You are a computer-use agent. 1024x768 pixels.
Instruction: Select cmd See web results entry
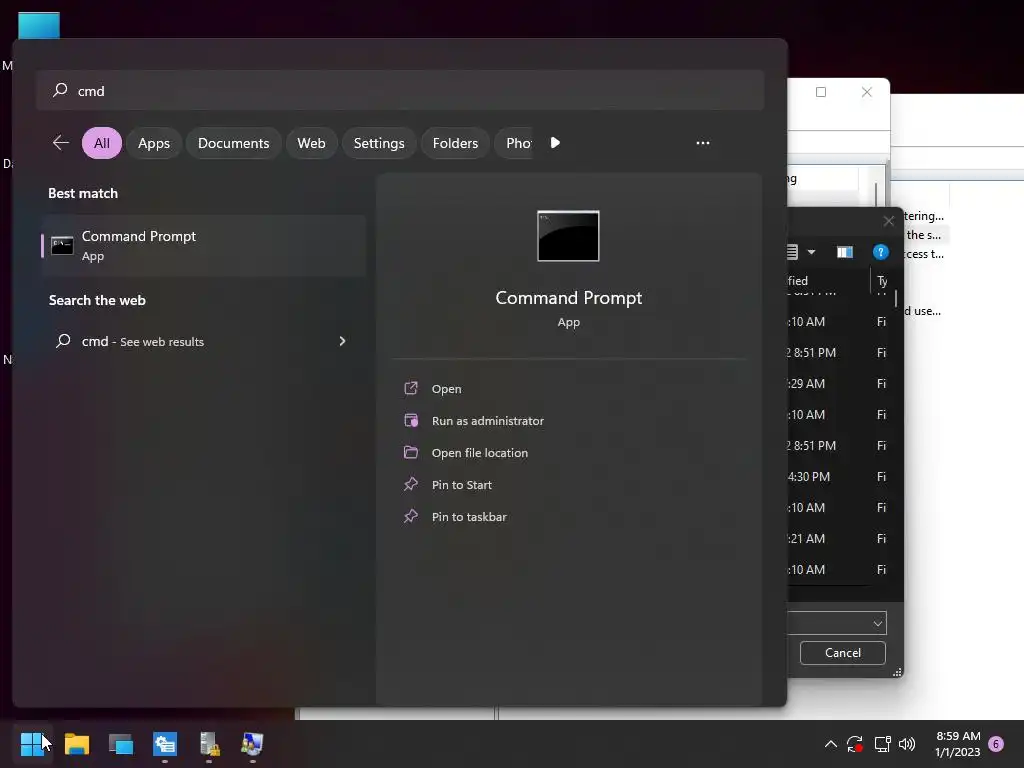(x=202, y=341)
